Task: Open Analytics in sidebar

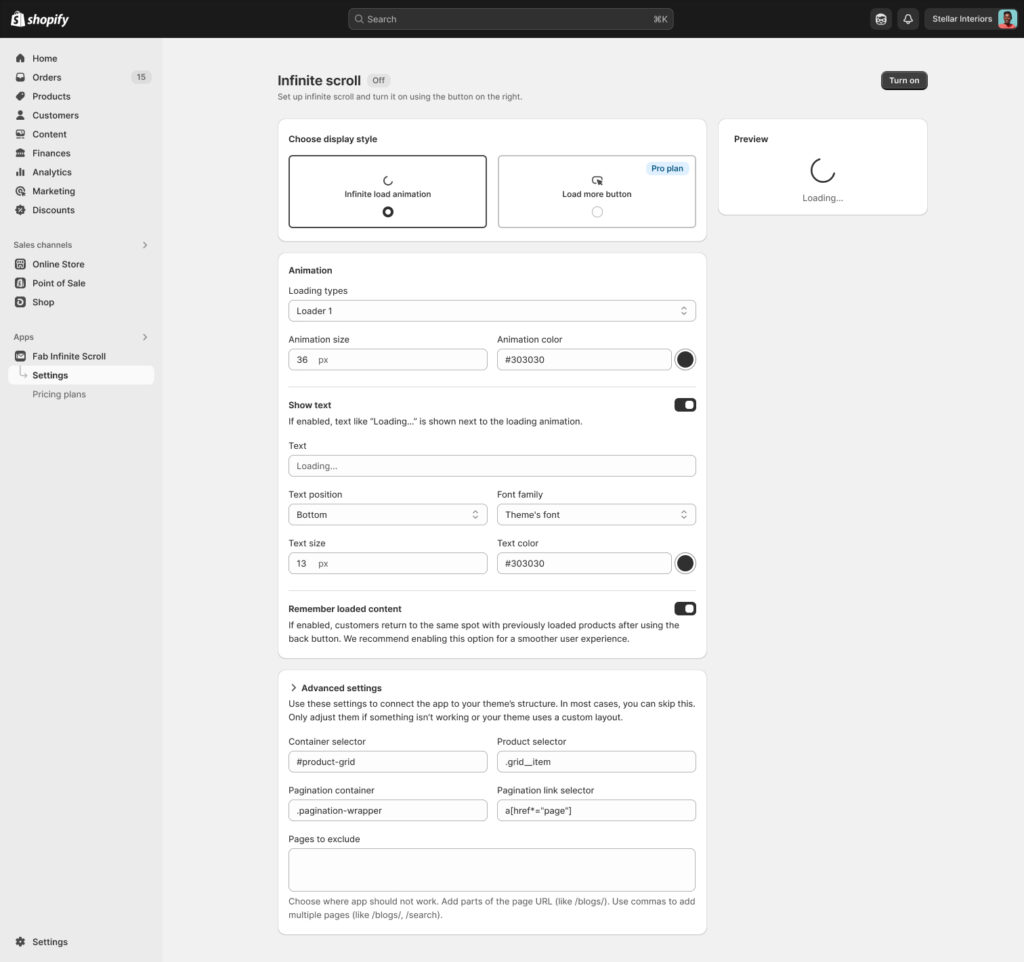Action: pos(81,172)
